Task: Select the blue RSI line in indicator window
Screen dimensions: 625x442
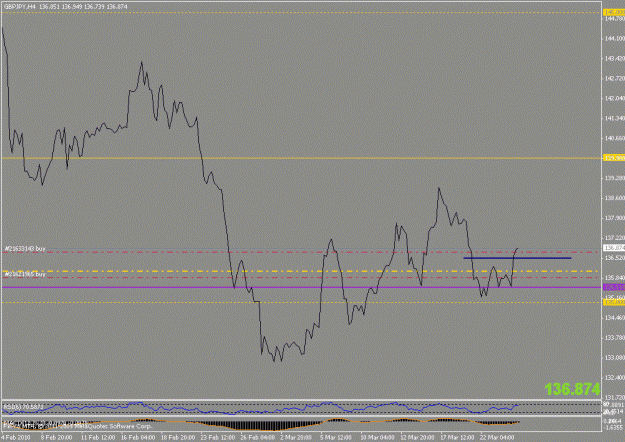Action: point(261,408)
